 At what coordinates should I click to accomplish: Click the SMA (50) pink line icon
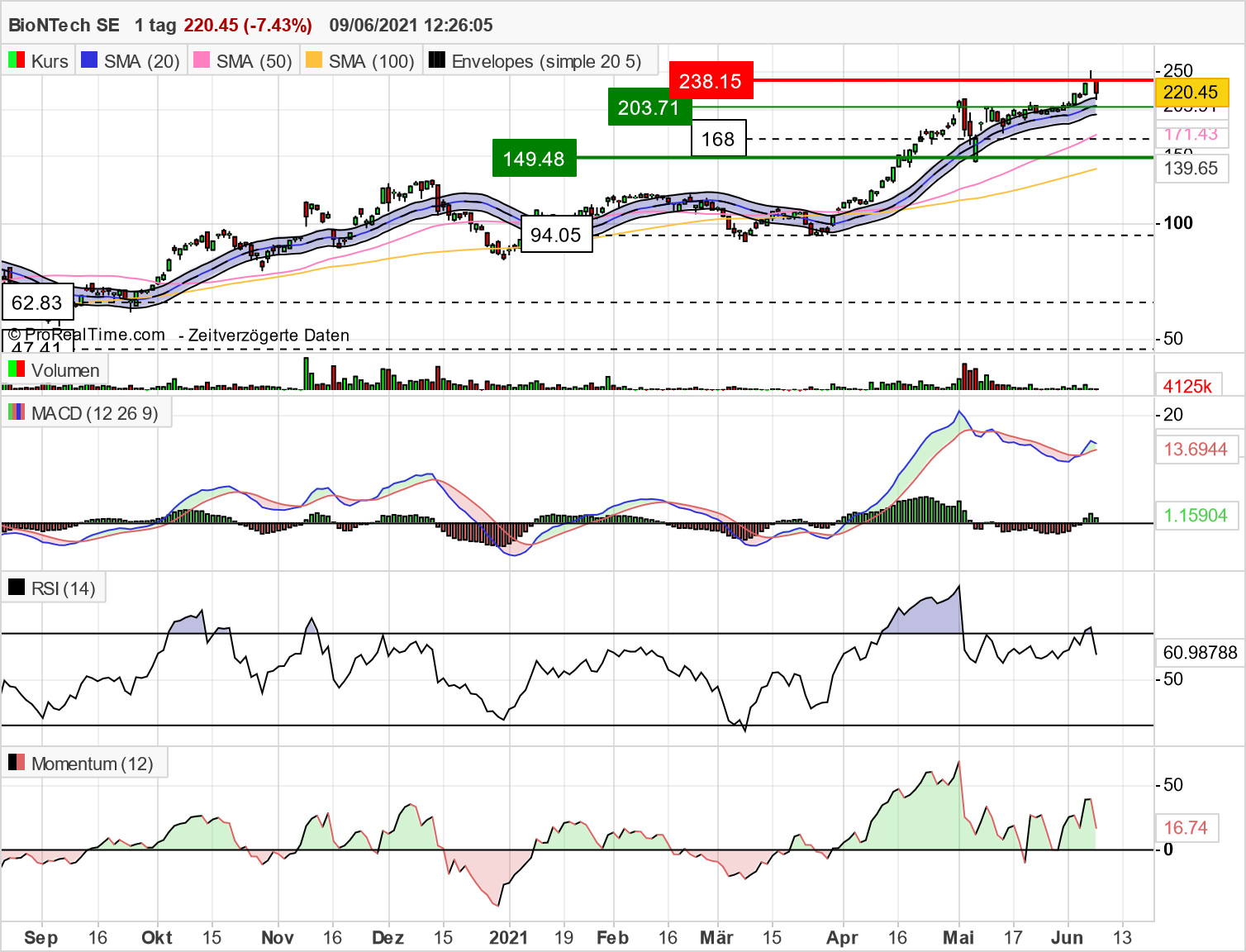coord(201,59)
